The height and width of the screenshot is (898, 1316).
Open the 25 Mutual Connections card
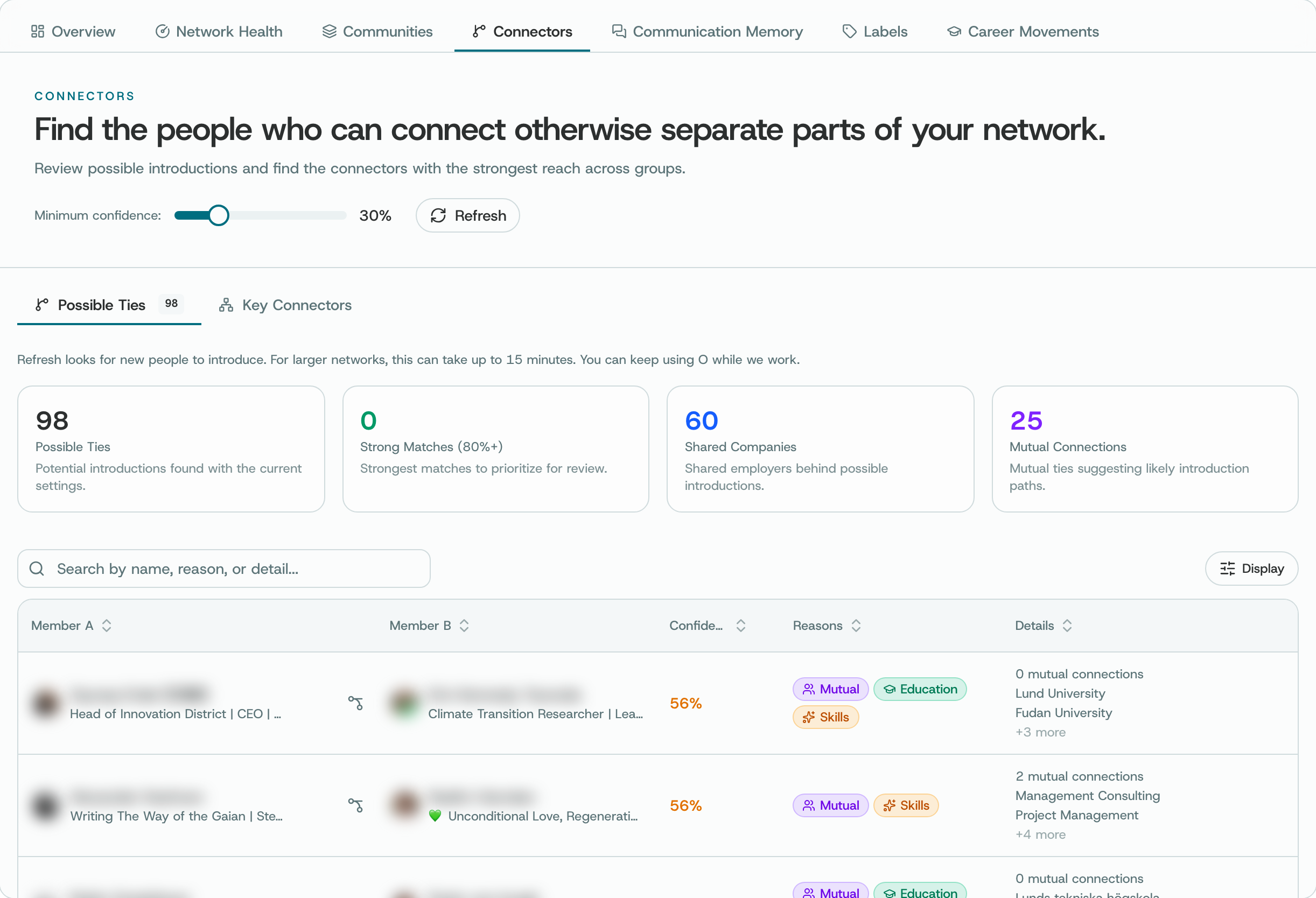[x=1144, y=449]
